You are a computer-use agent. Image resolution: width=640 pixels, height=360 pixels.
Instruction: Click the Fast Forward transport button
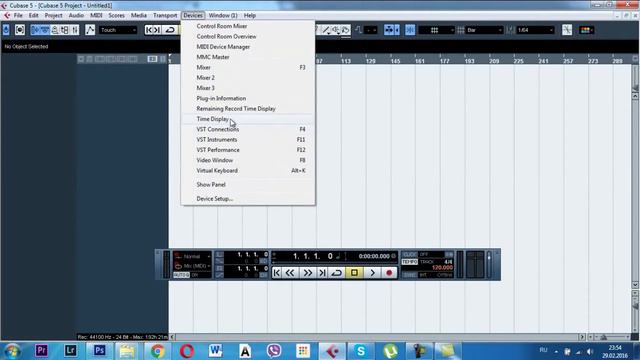point(307,273)
